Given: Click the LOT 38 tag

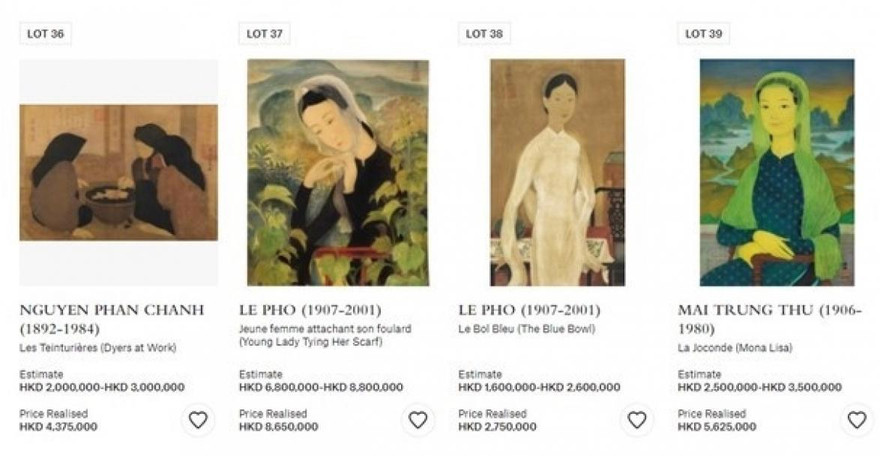Looking at the screenshot, I should 484,34.
